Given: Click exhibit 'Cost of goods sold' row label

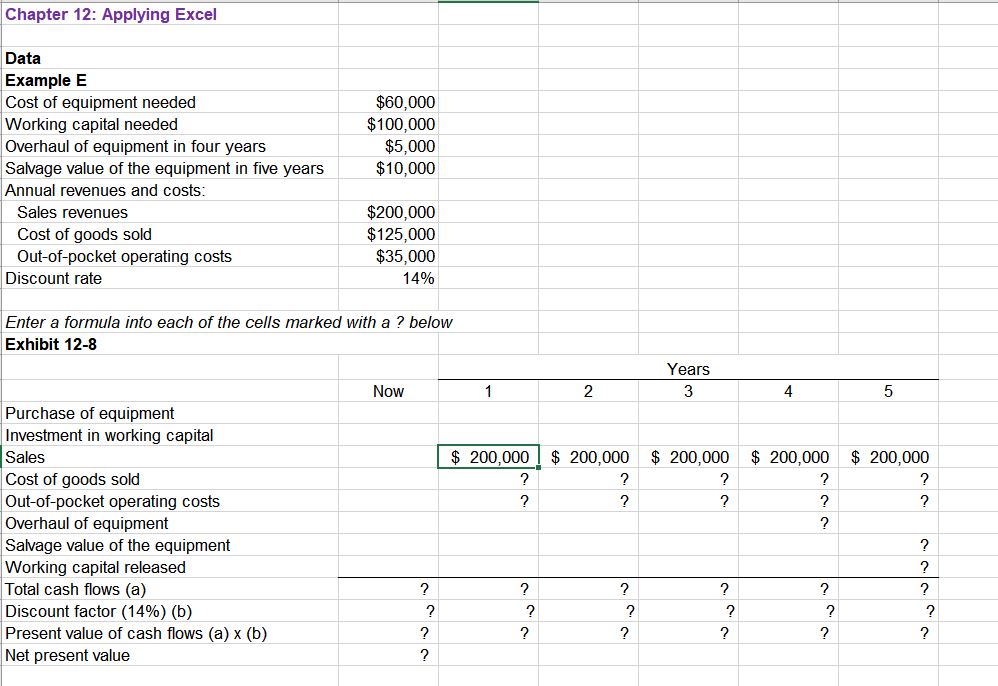Looking at the screenshot, I should click(x=73, y=479).
